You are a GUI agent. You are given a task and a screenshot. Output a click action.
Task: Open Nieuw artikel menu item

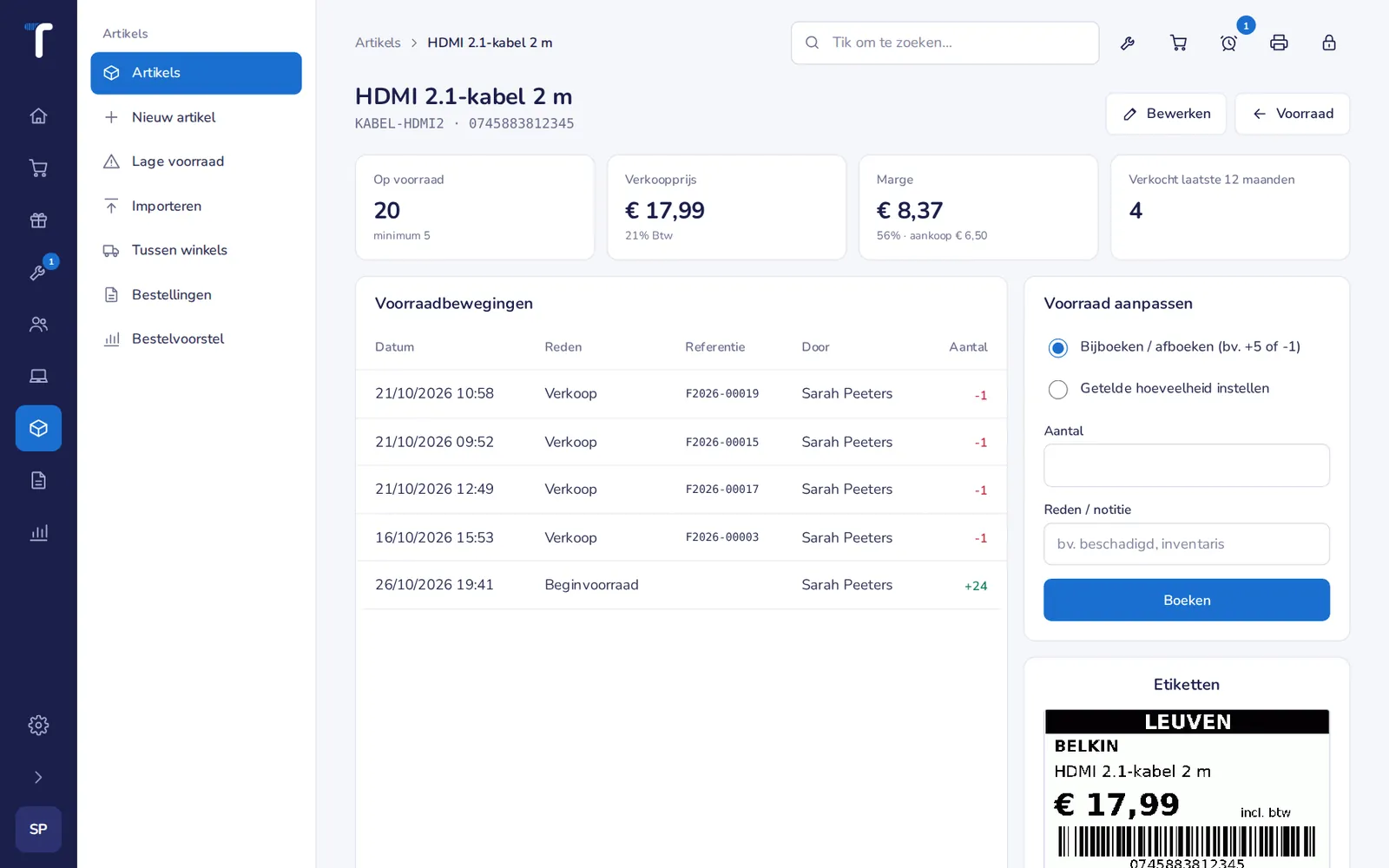196,117
